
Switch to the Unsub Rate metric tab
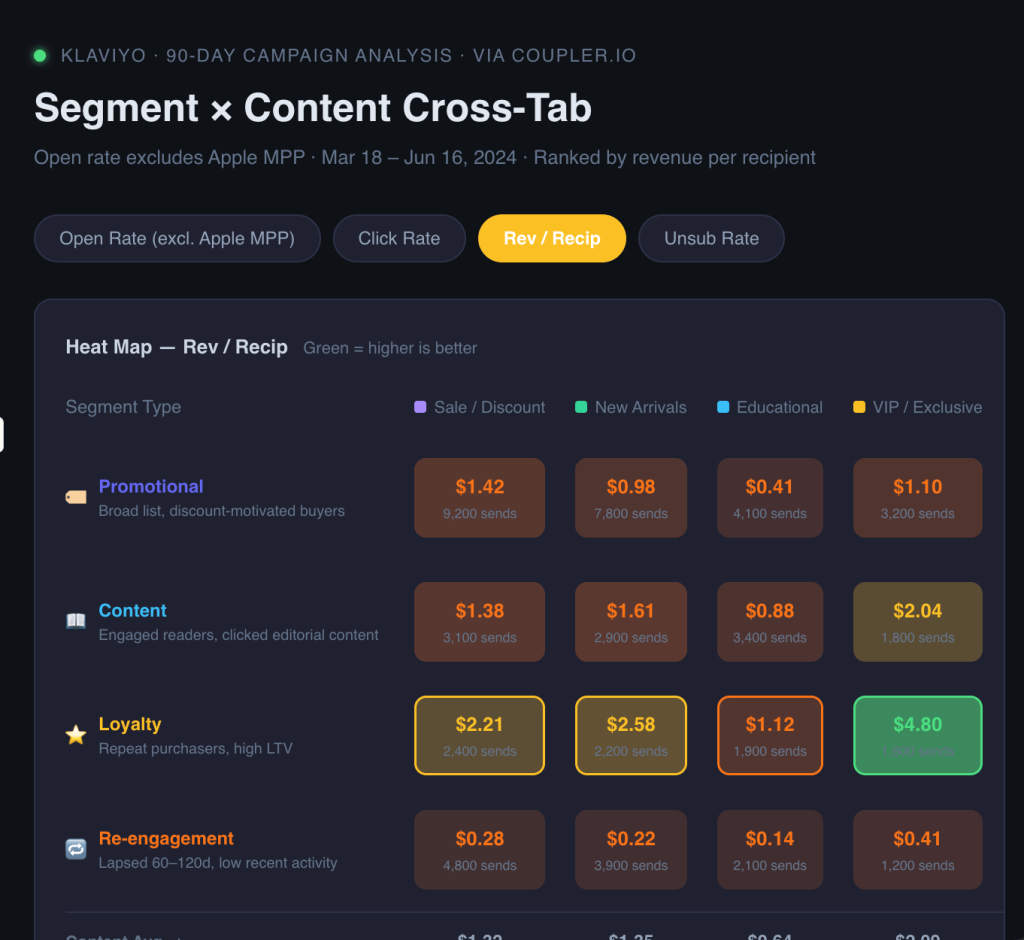click(x=711, y=238)
